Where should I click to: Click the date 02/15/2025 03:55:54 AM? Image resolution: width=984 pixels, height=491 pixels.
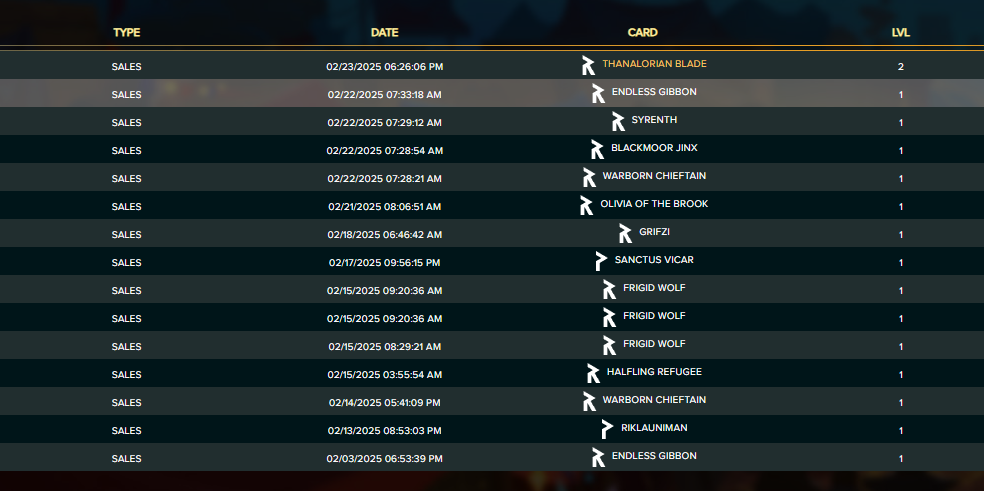point(385,375)
